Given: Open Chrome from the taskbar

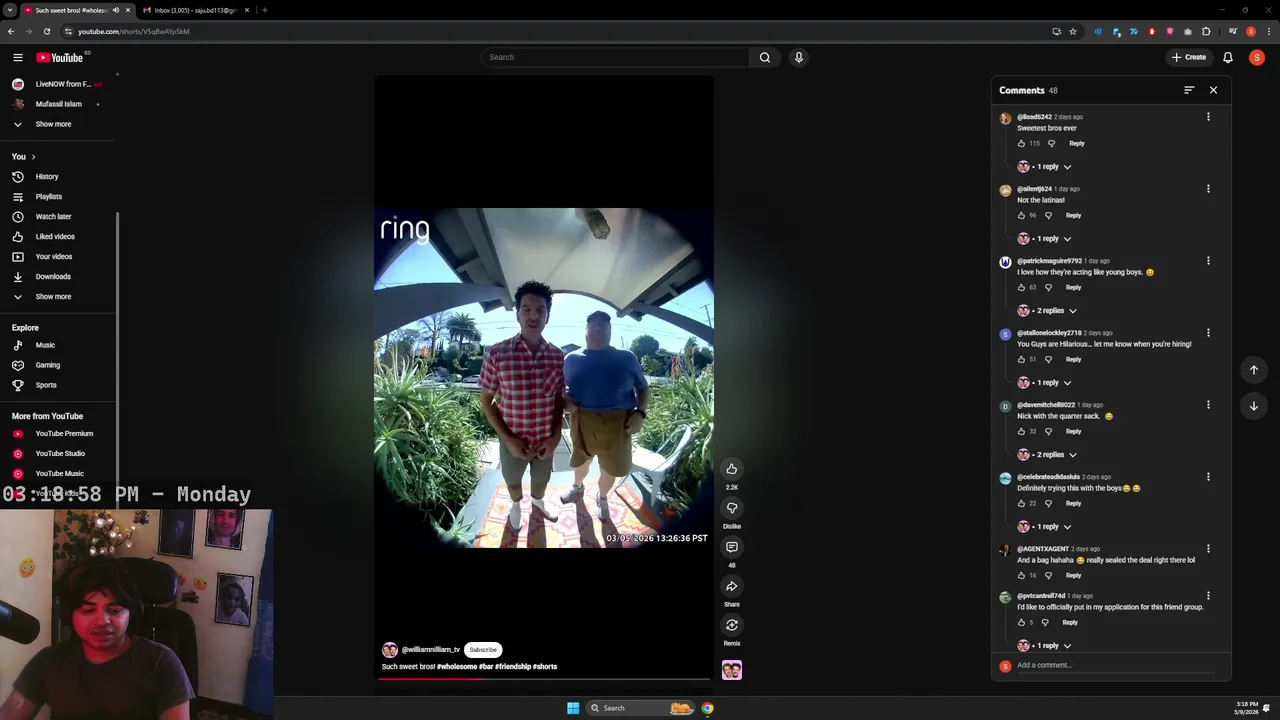Looking at the screenshot, I should click(707, 708).
